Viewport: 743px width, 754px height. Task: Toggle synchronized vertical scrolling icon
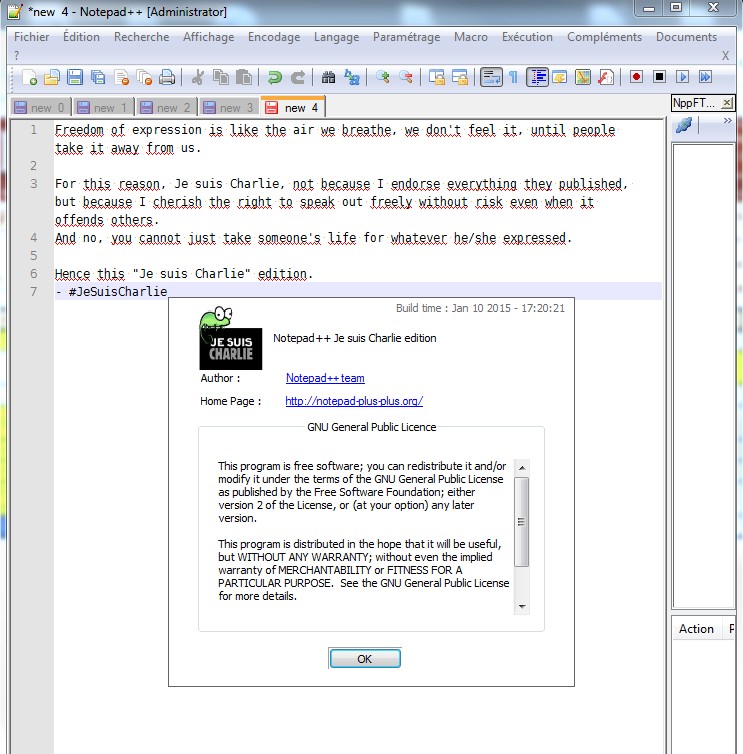[437, 77]
